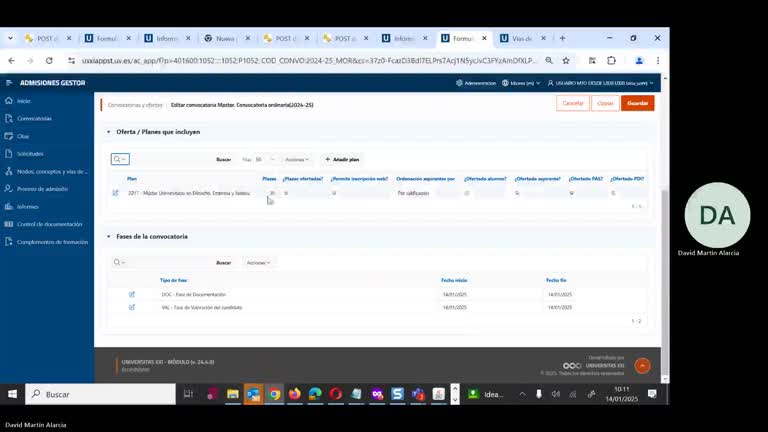Click Buscar in the Oferta section

(x=223, y=160)
